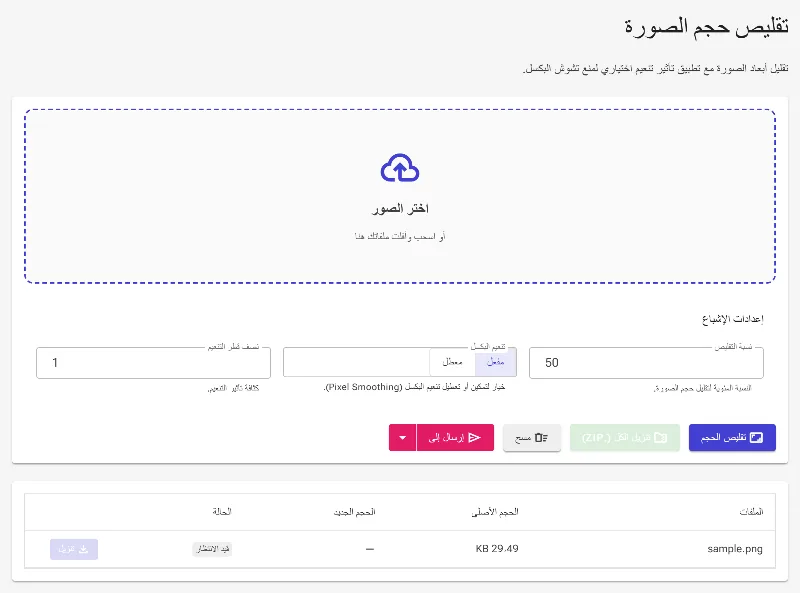Click the 'قيد الانتظار' pending status chip
Screen dimensions: 800x593
click(212, 549)
